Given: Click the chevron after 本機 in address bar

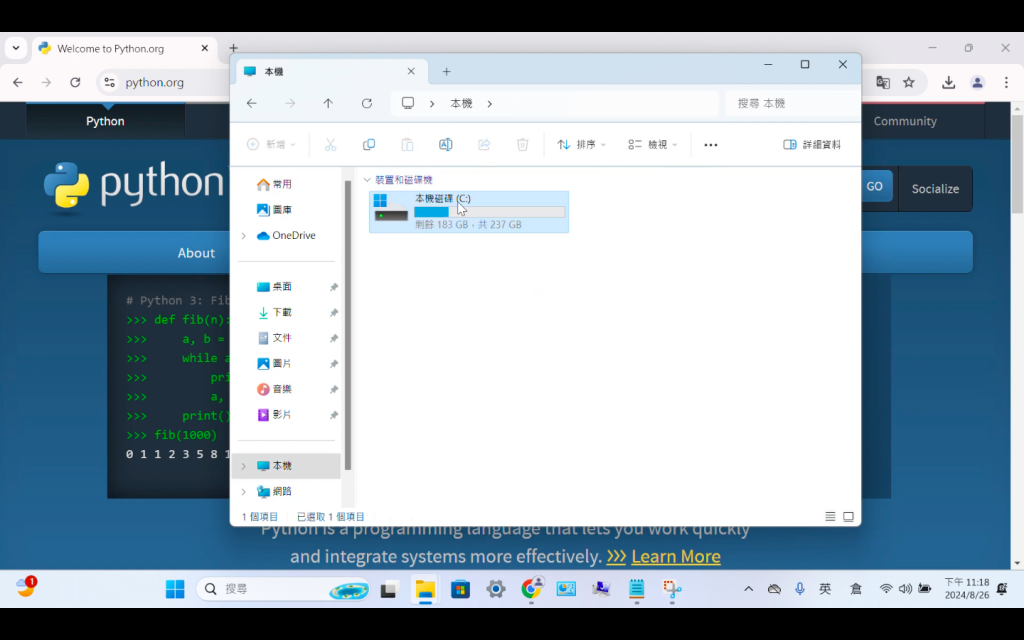Looking at the screenshot, I should [x=490, y=103].
